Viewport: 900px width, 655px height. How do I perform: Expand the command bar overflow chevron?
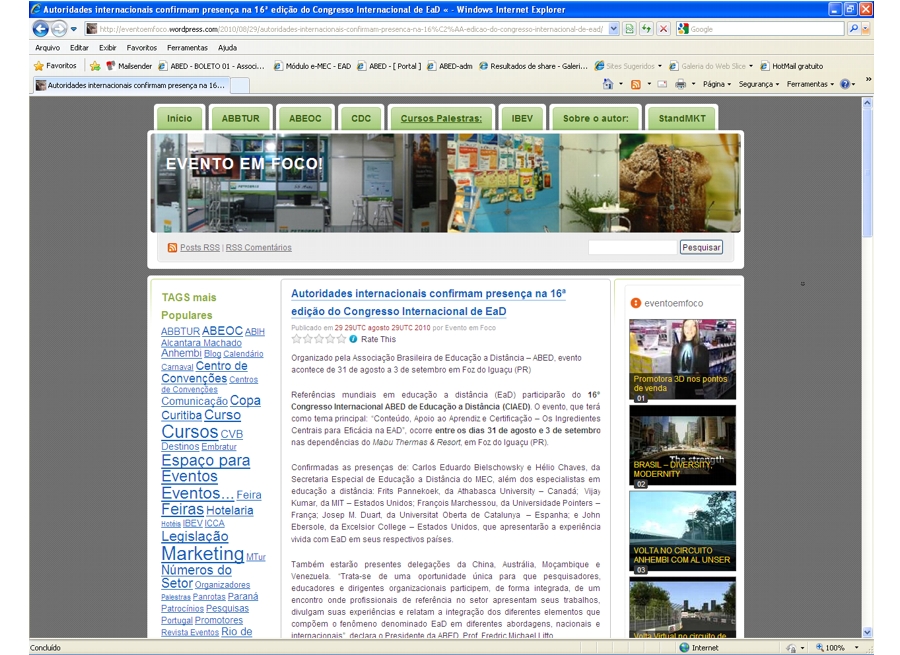868,79
